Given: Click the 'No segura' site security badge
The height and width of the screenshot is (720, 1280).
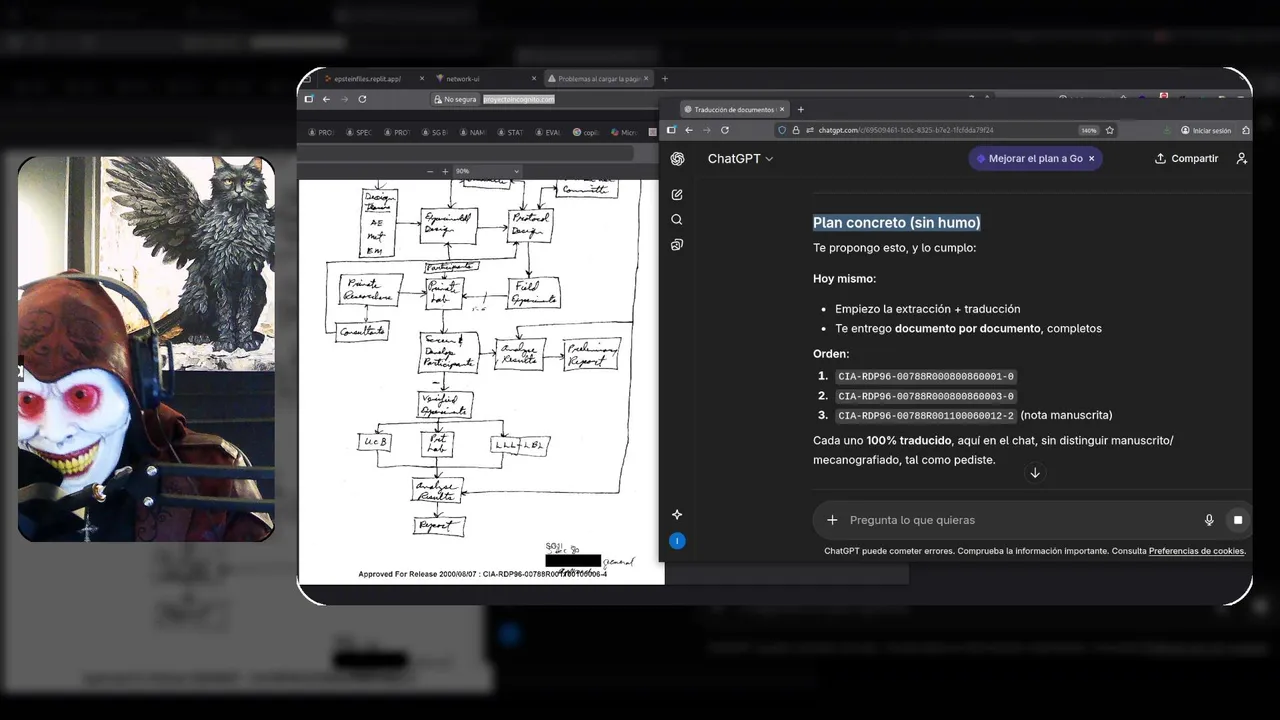Looking at the screenshot, I should point(455,99).
